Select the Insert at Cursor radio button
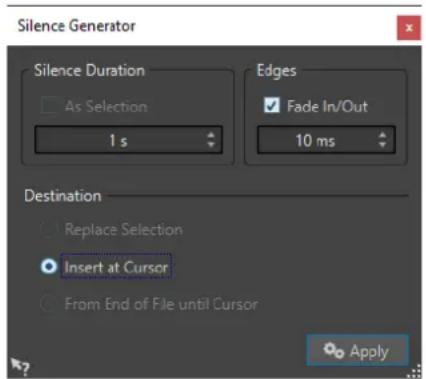The height and width of the screenshot is (379, 426). tap(49, 266)
